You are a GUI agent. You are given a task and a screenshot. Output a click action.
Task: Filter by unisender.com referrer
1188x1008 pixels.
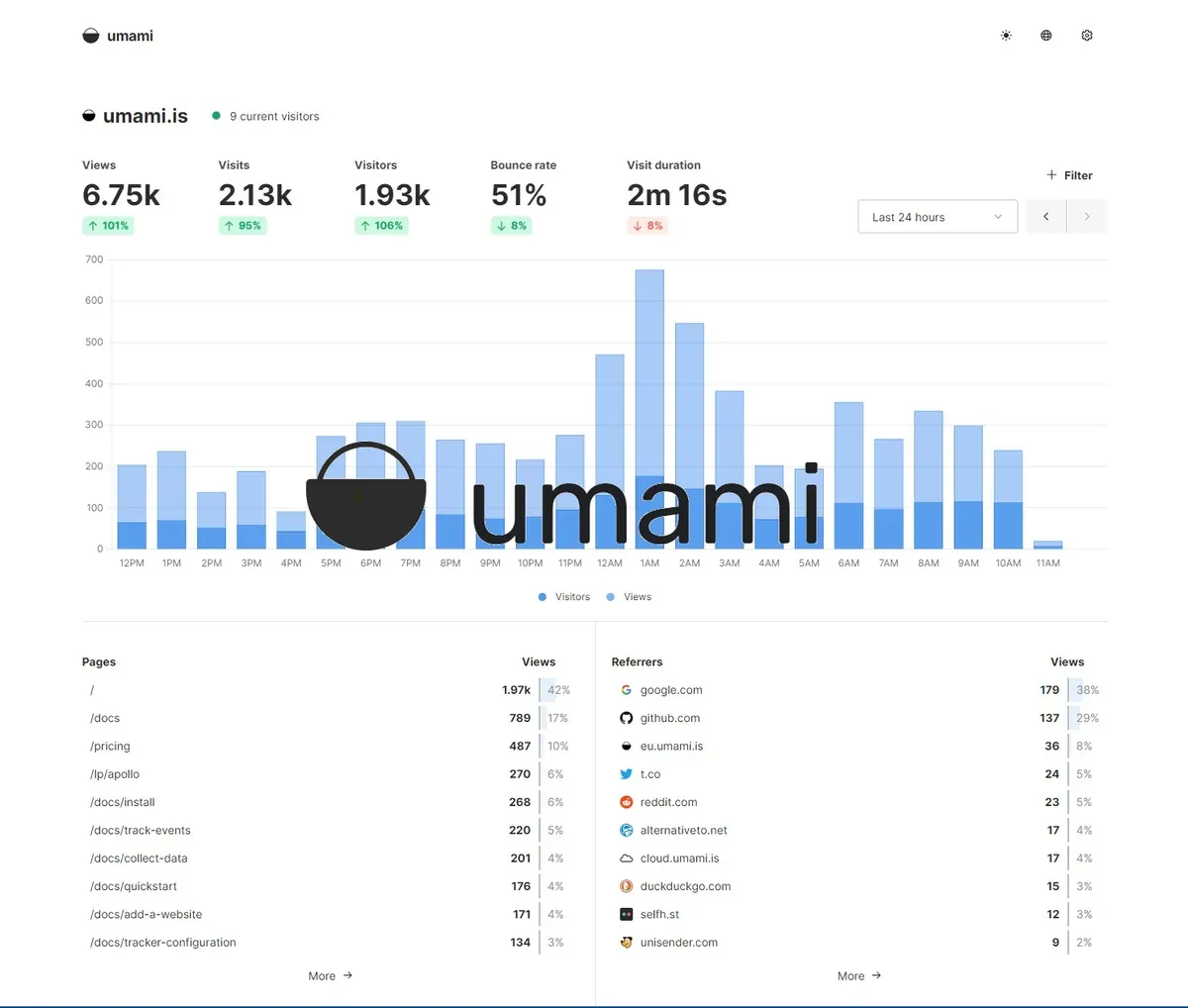pos(679,943)
